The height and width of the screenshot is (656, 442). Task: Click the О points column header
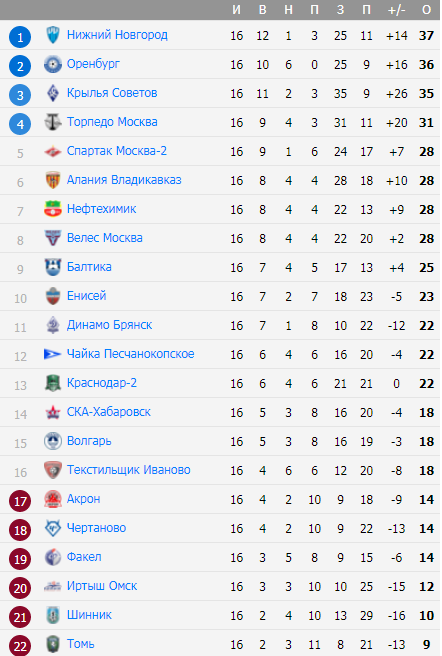[x=426, y=10]
